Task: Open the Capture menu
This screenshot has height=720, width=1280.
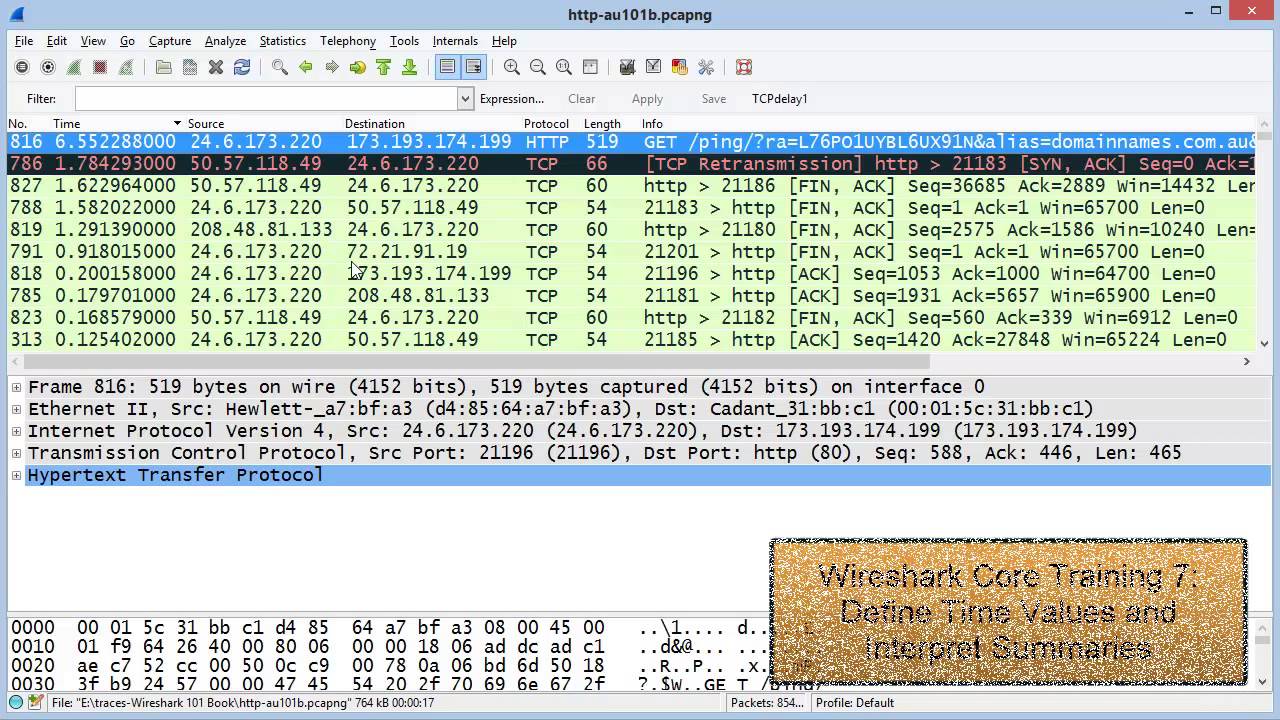Action: [x=170, y=41]
